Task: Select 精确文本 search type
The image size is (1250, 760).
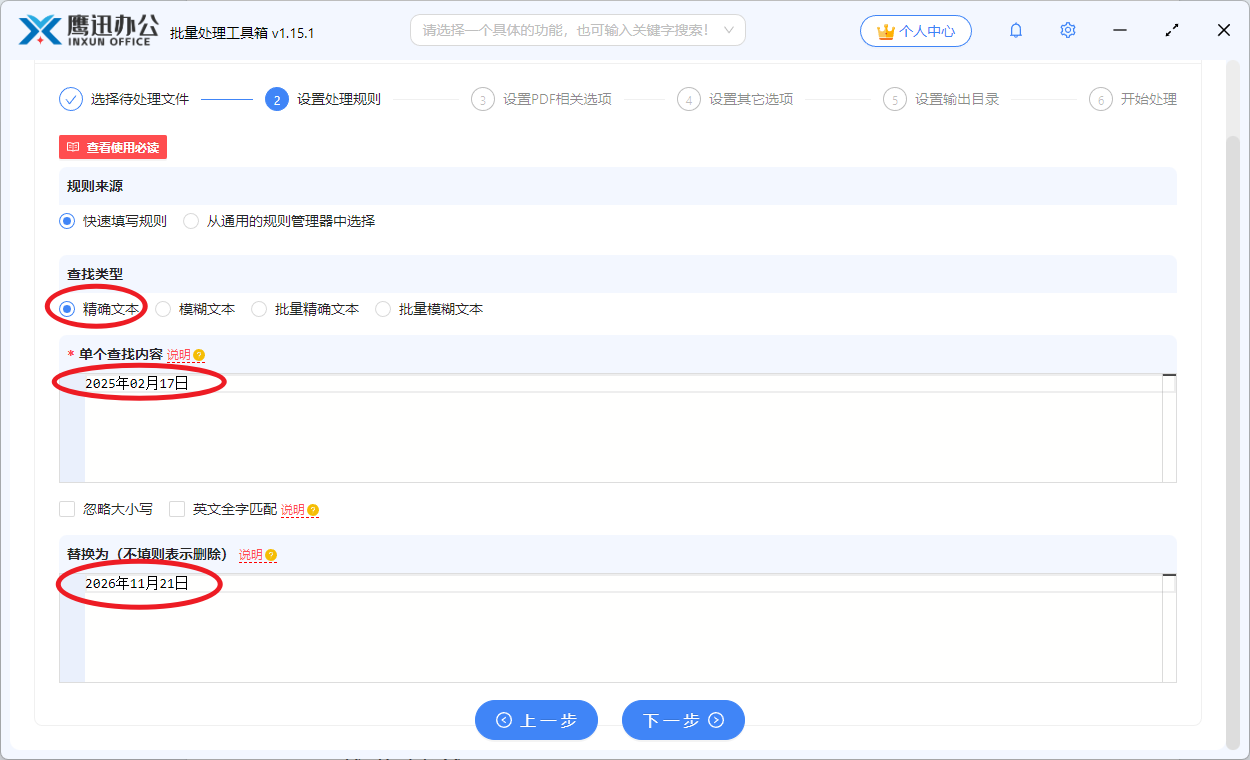Action: pos(99,309)
